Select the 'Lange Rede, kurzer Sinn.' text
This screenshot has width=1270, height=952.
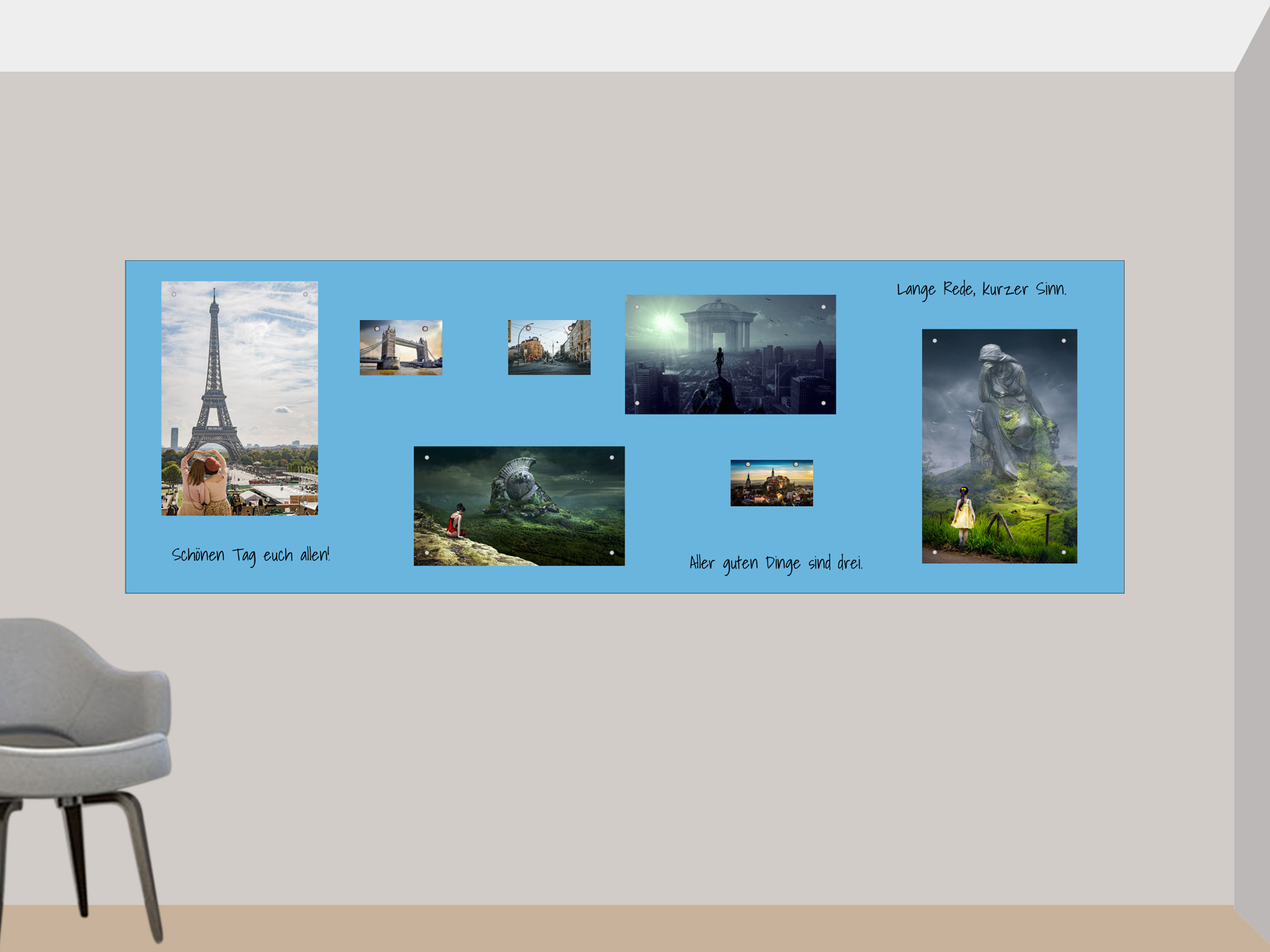coord(981,289)
